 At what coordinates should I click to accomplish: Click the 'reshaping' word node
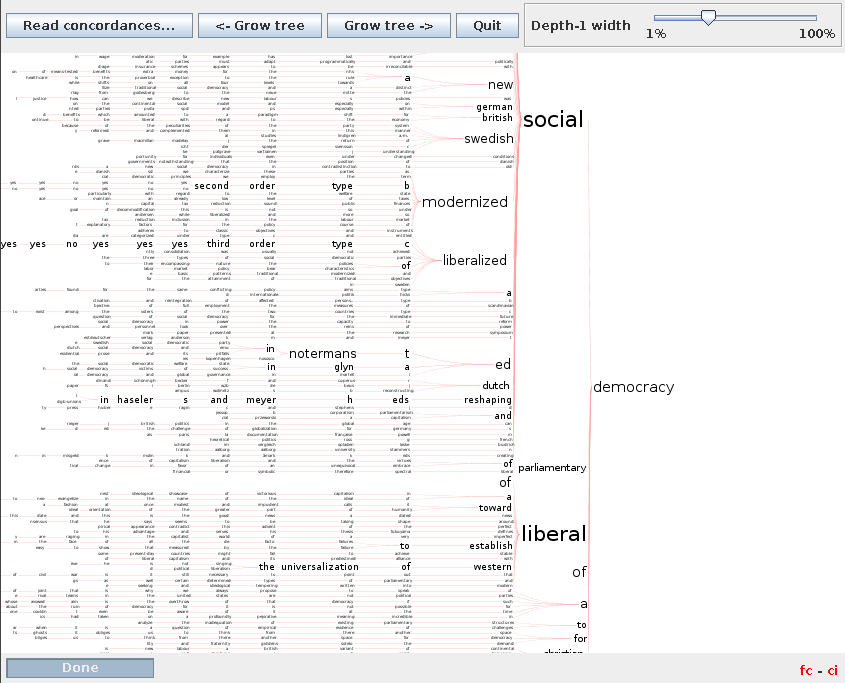pos(488,400)
